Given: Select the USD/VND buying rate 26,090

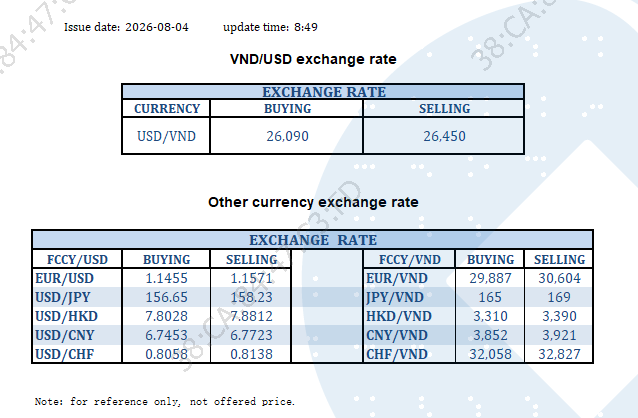Looking at the screenshot, I should 287,136.
